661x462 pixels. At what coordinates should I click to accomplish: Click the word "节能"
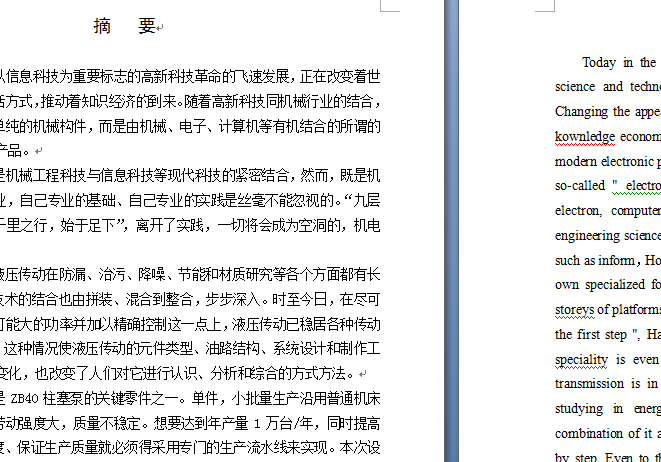(191, 274)
